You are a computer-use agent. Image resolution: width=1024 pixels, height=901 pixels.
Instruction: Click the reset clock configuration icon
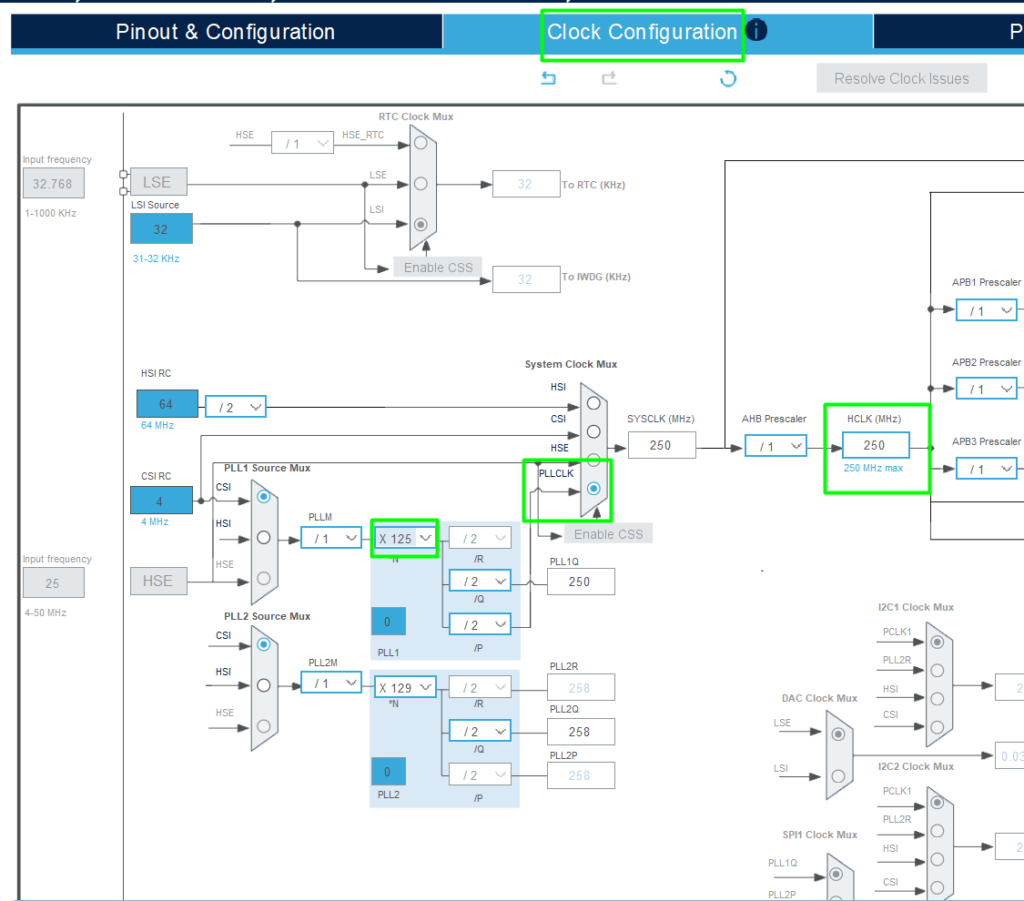(728, 79)
